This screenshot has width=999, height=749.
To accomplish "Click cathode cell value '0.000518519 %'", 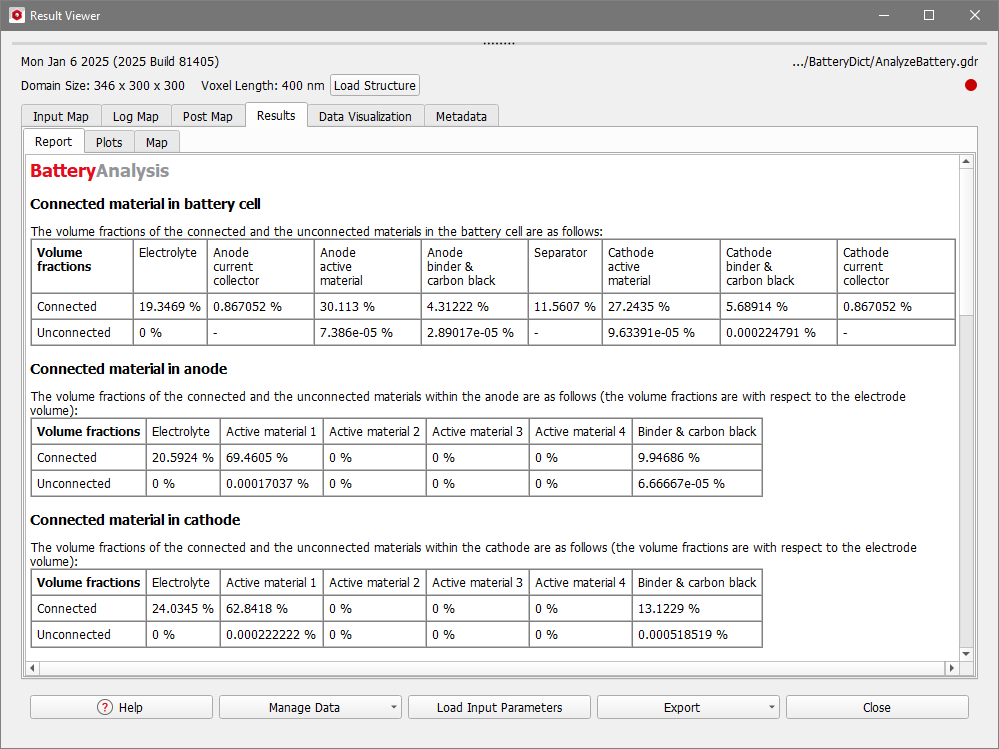I will (x=682, y=634).
